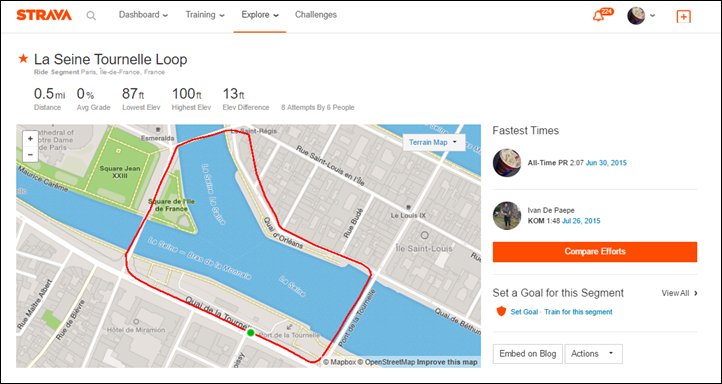Open the notifications bell icon

[x=599, y=16]
